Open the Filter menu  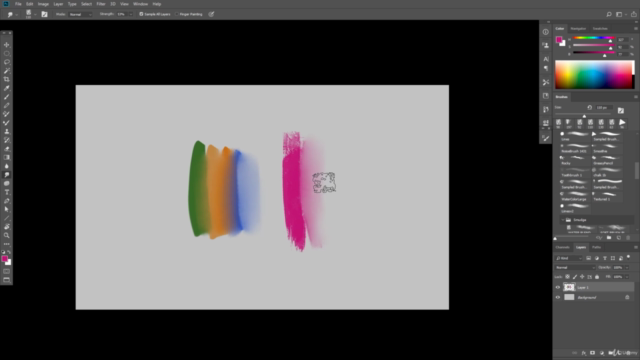point(101,4)
